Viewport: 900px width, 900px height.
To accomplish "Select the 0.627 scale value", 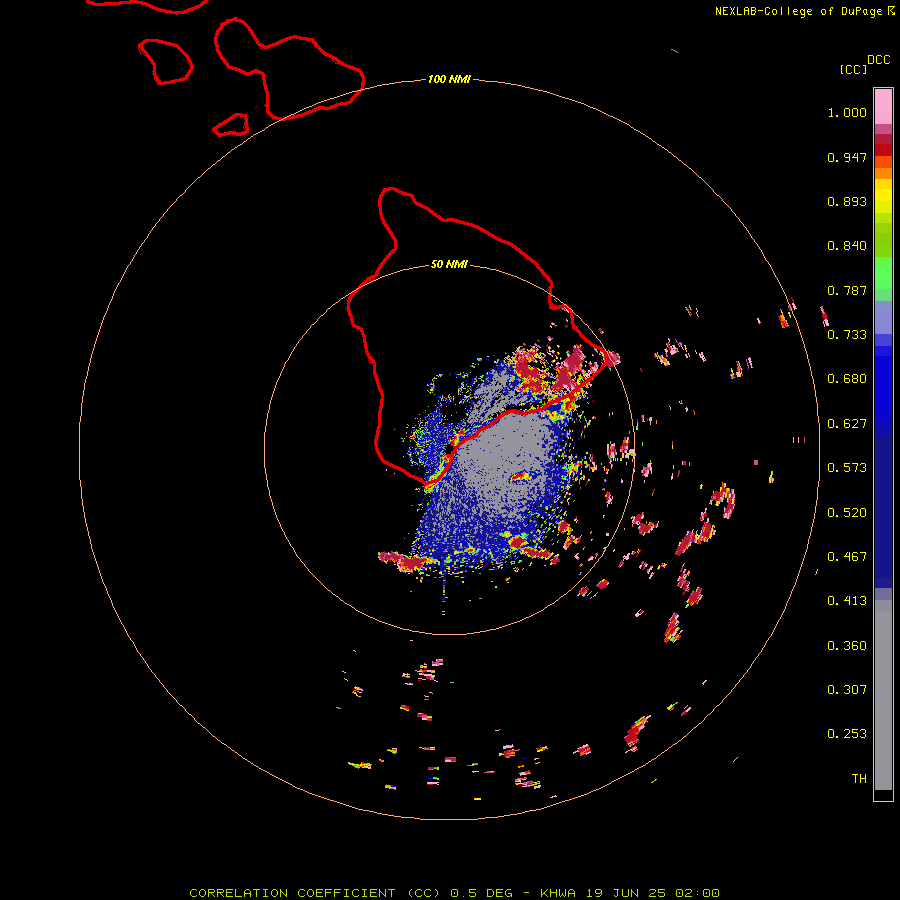I will pyautogui.click(x=847, y=424).
